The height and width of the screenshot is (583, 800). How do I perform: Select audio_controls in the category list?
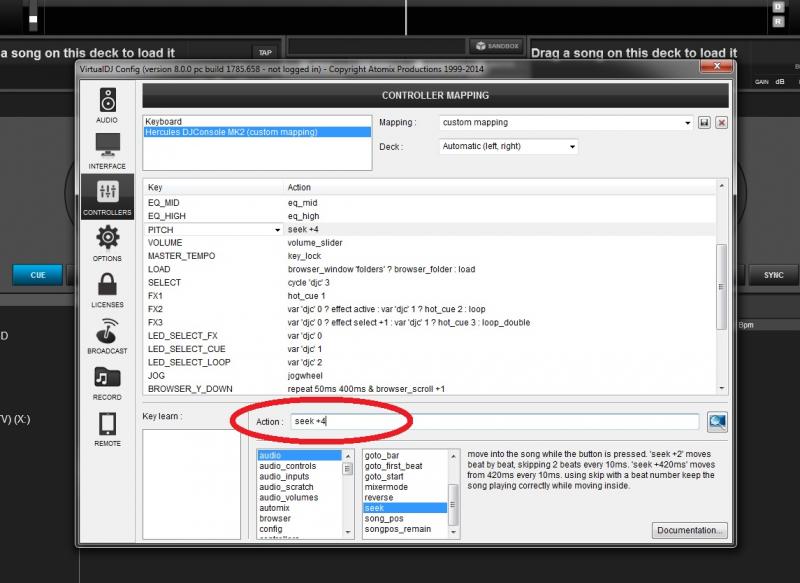(x=287, y=466)
